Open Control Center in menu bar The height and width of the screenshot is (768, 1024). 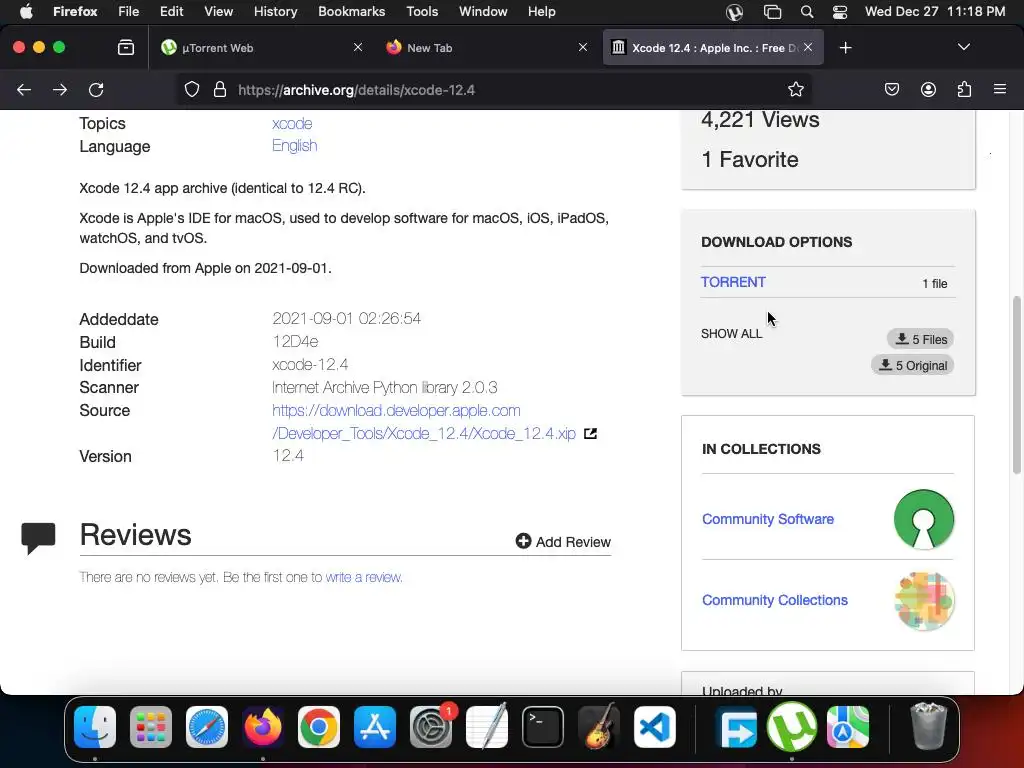point(840,12)
